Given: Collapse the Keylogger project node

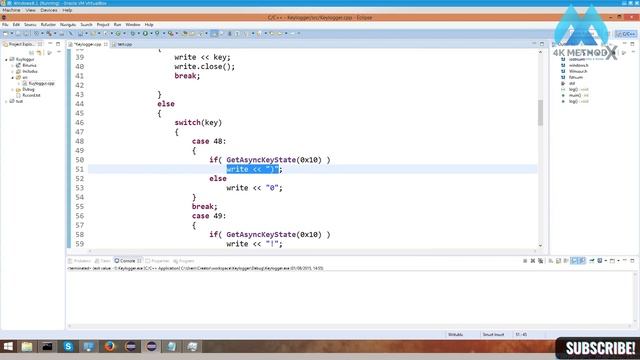Looking at the screenshot, I should 6,60.
